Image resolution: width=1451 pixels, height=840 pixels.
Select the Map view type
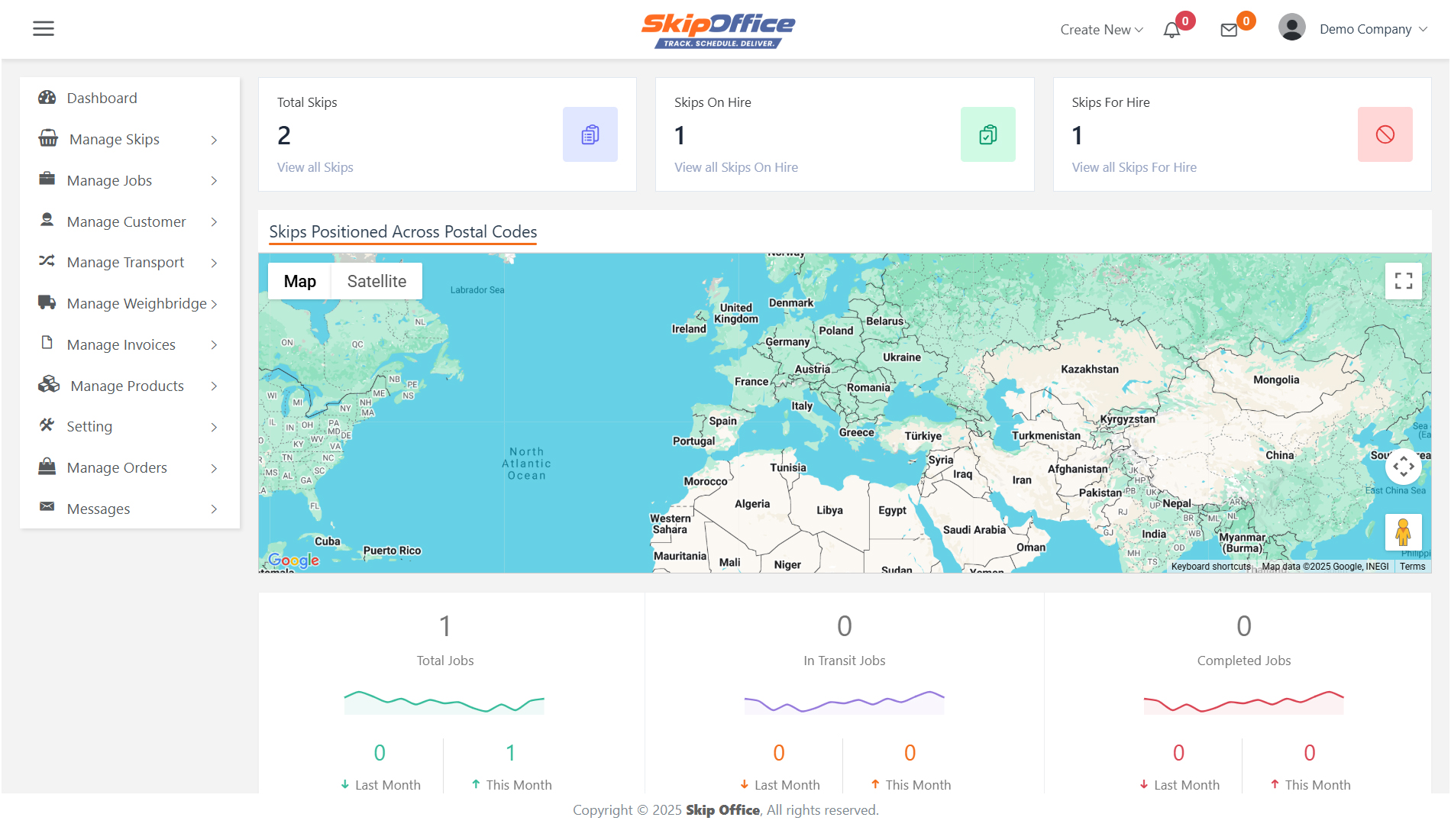(299, 281)
